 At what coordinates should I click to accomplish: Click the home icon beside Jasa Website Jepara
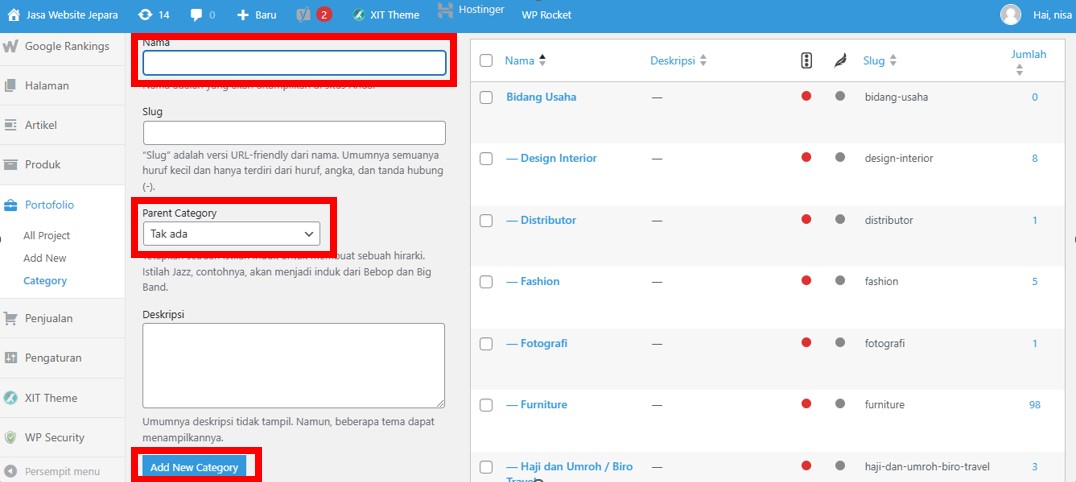pos(14,14)
